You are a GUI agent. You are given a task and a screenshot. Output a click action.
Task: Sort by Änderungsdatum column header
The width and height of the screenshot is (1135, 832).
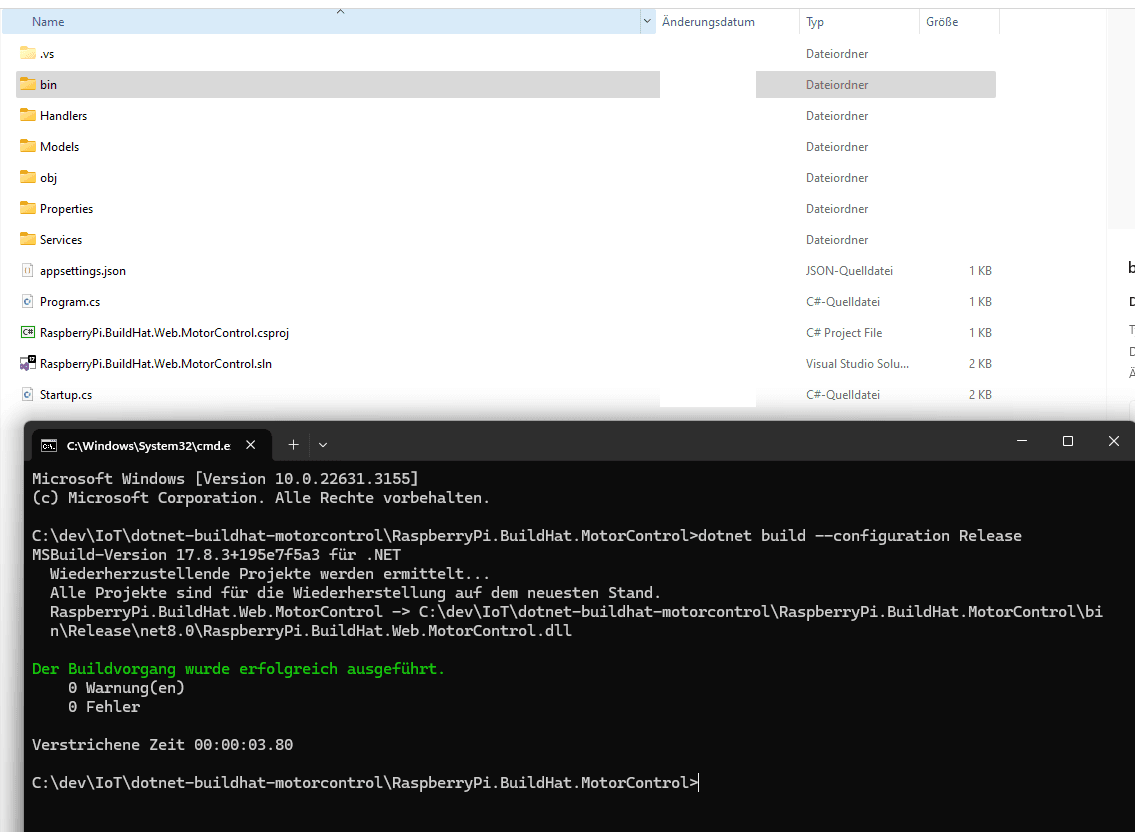(x=708, y=22)
